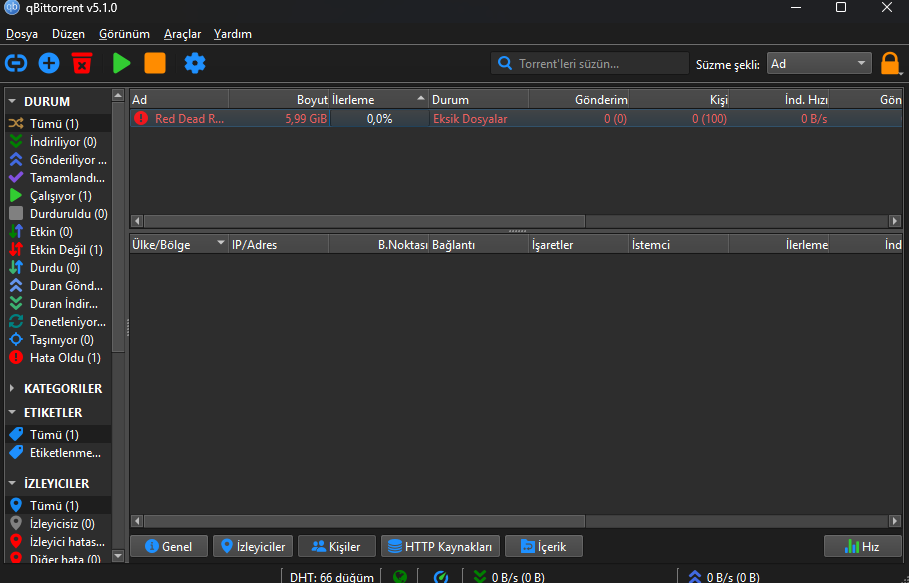
Task: Start torrent with green play icon
Action: [x=121, y=63]
